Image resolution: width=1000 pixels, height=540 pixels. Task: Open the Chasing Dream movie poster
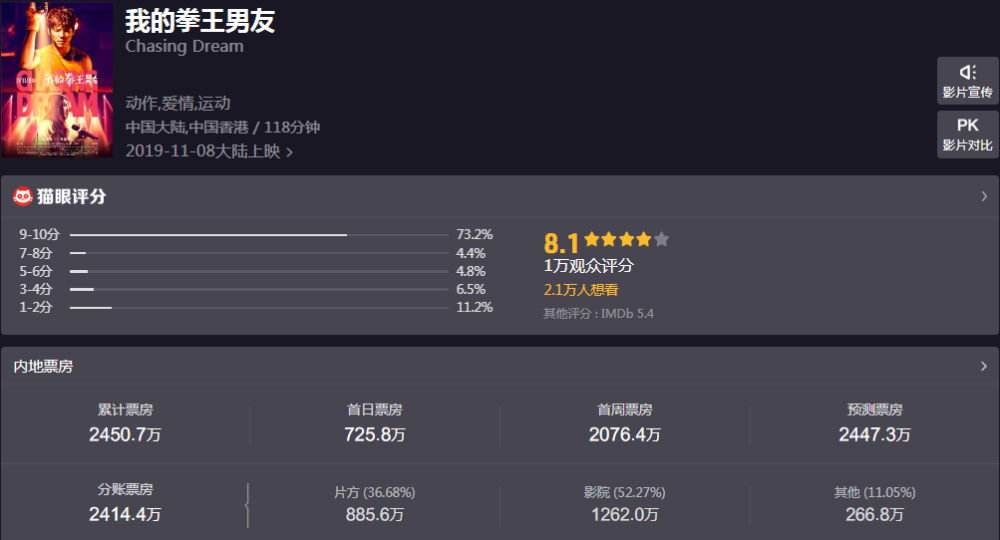[x=57, y=80]
